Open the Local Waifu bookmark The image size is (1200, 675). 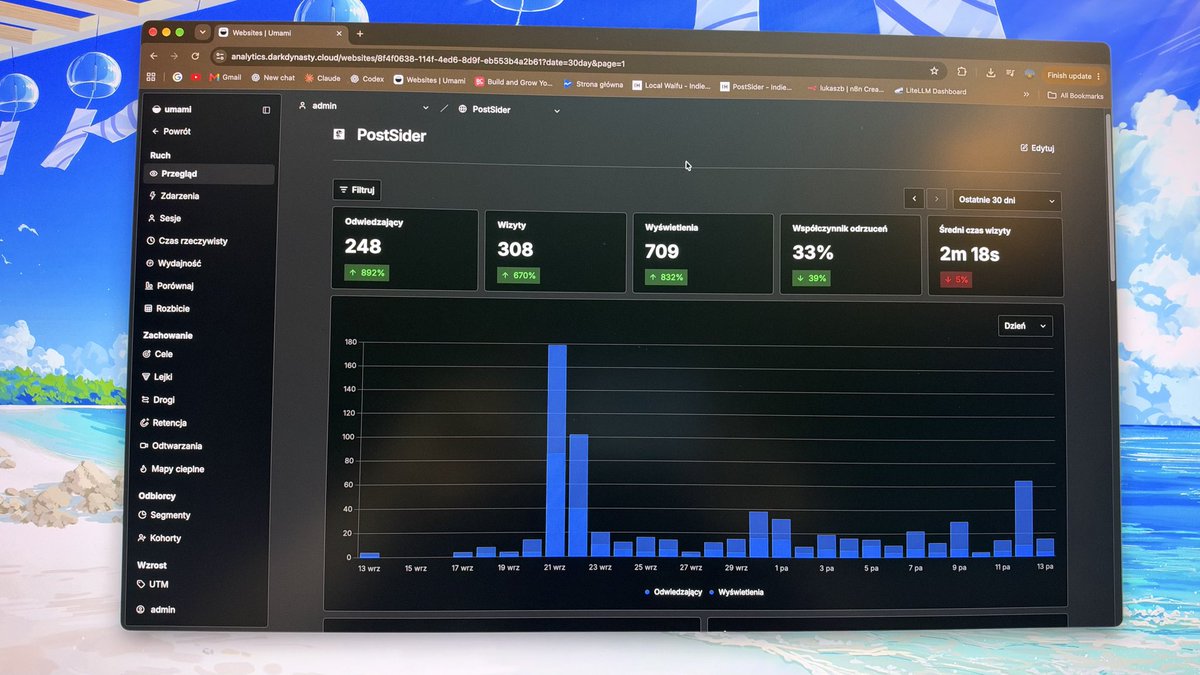[x=671, y=86]
